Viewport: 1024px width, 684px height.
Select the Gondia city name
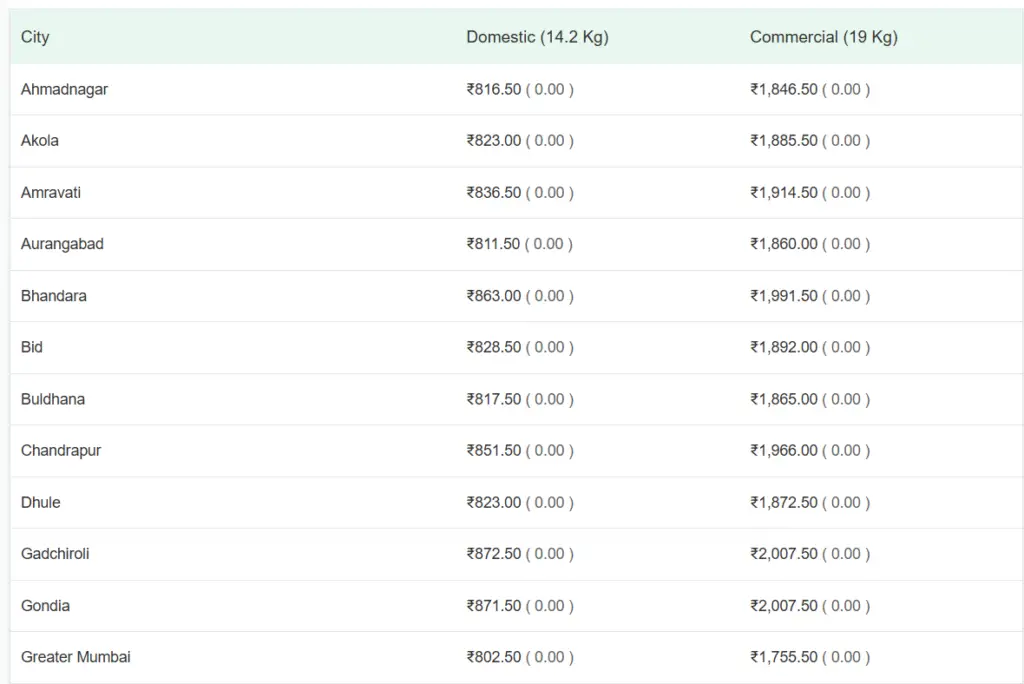click(x=45, y=606)
